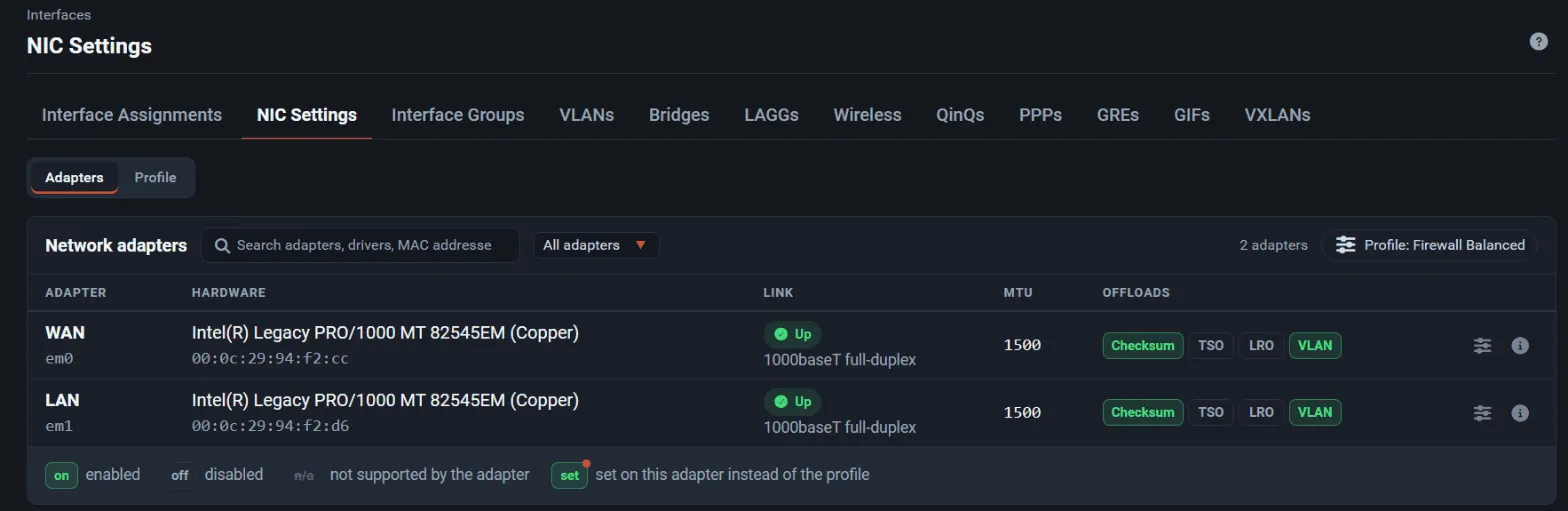Switch to the Profile sub-tab
Screen dimensions: 1568x511
coord(155,177)
